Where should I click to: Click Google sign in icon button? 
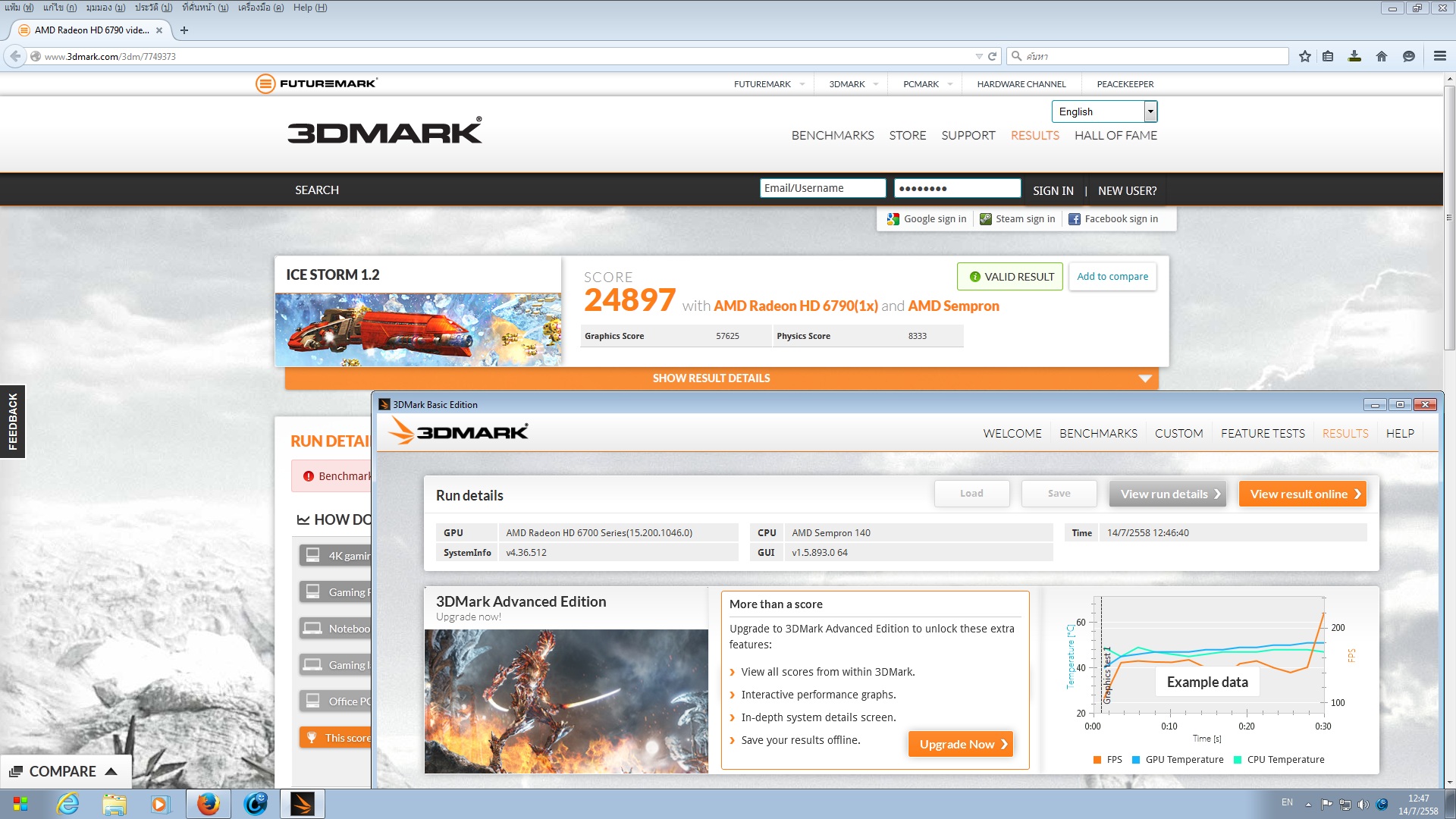[x=927, y=219]
